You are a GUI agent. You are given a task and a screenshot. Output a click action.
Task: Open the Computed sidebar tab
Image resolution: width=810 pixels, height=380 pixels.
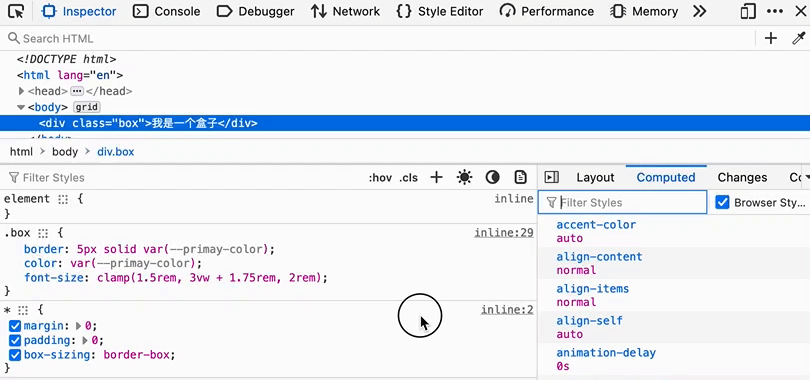(x=666, y=178)
